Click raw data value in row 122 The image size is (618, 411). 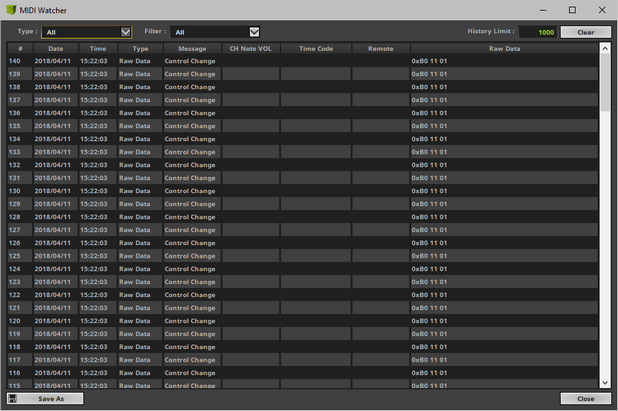[429, 295]
